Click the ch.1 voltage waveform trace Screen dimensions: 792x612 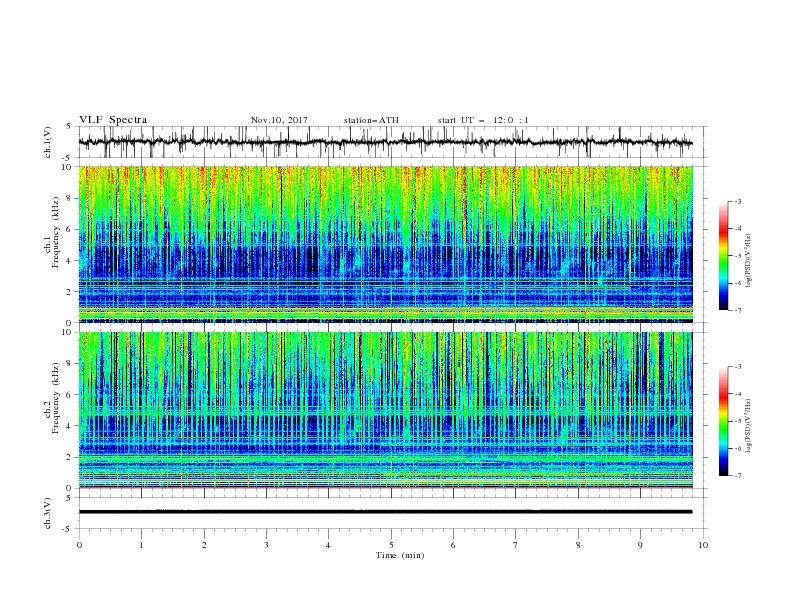(385, 142)
